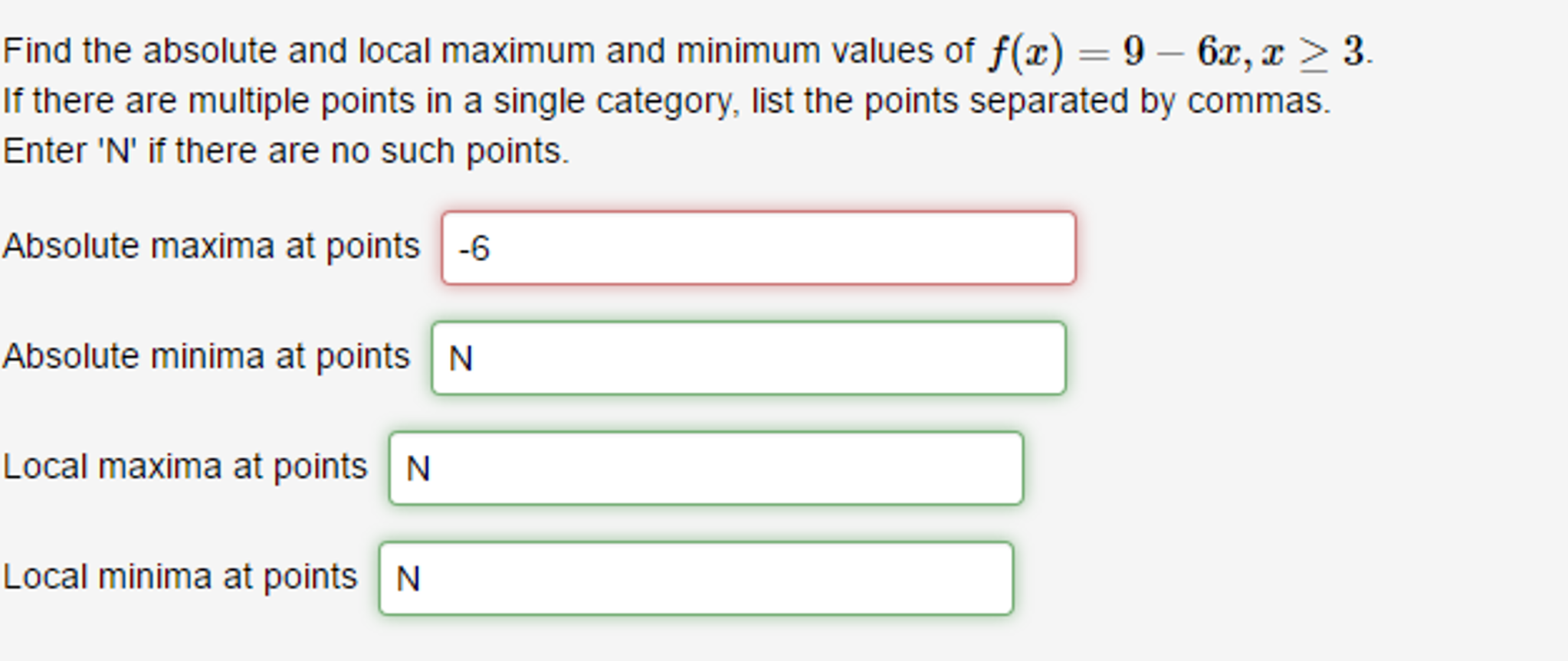Screen dimensions: 1568x661
Task: Click the quoted 'N' in the instructions
Action: [117, 151]
